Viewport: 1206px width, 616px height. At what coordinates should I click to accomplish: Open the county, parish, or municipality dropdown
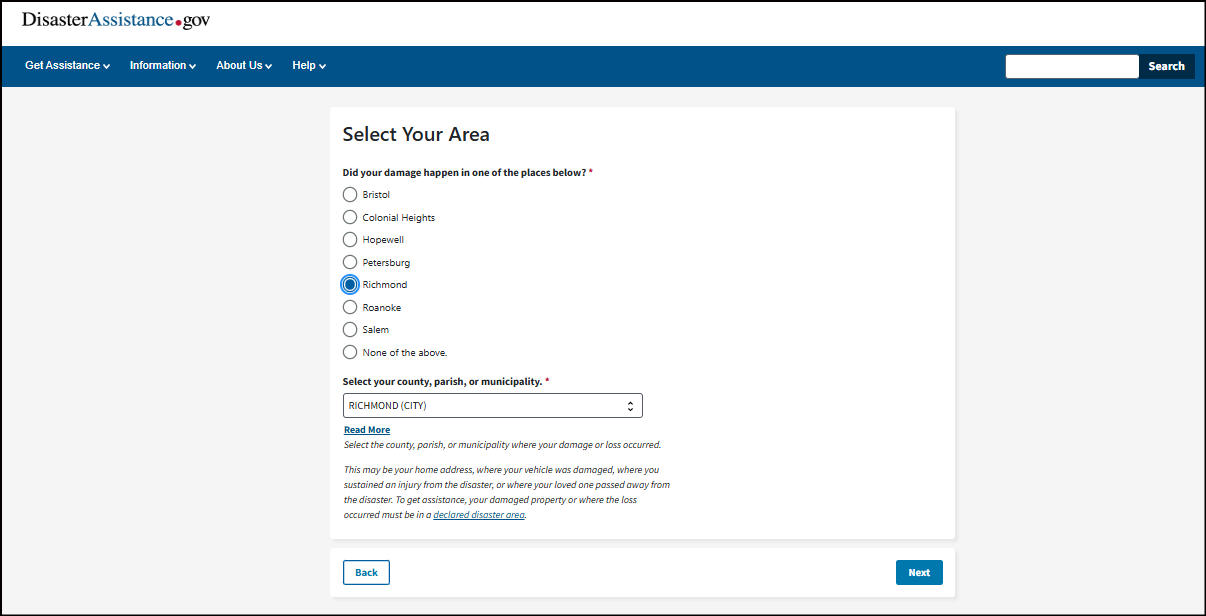point(492,405)
